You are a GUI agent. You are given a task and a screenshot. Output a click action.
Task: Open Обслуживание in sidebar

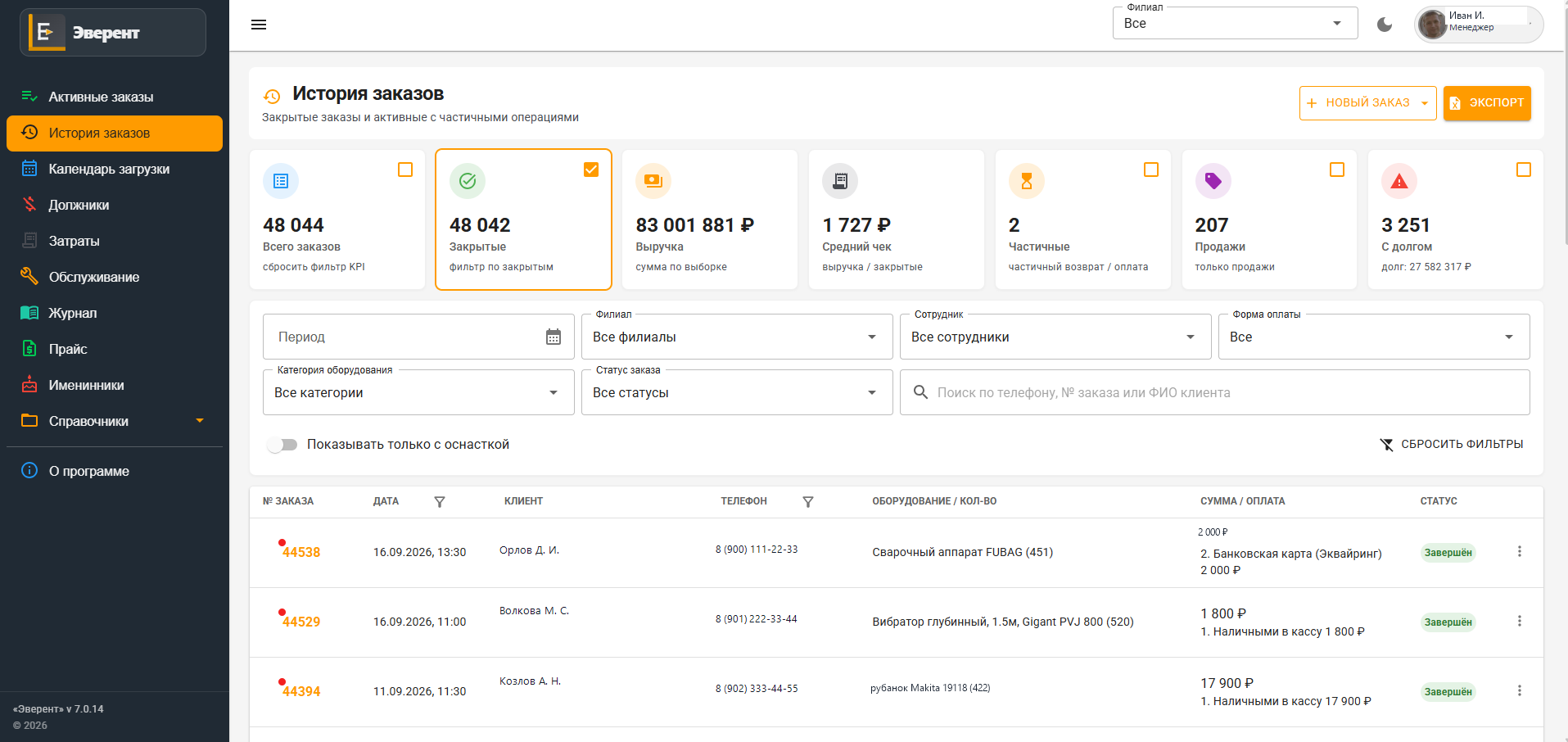(x=115, y=277)
